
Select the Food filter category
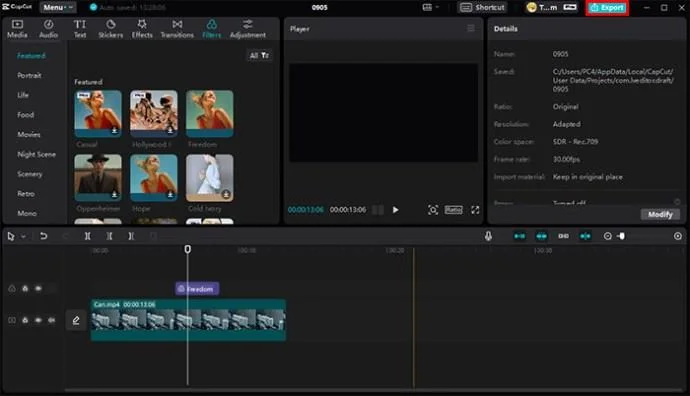coord(26,114)
